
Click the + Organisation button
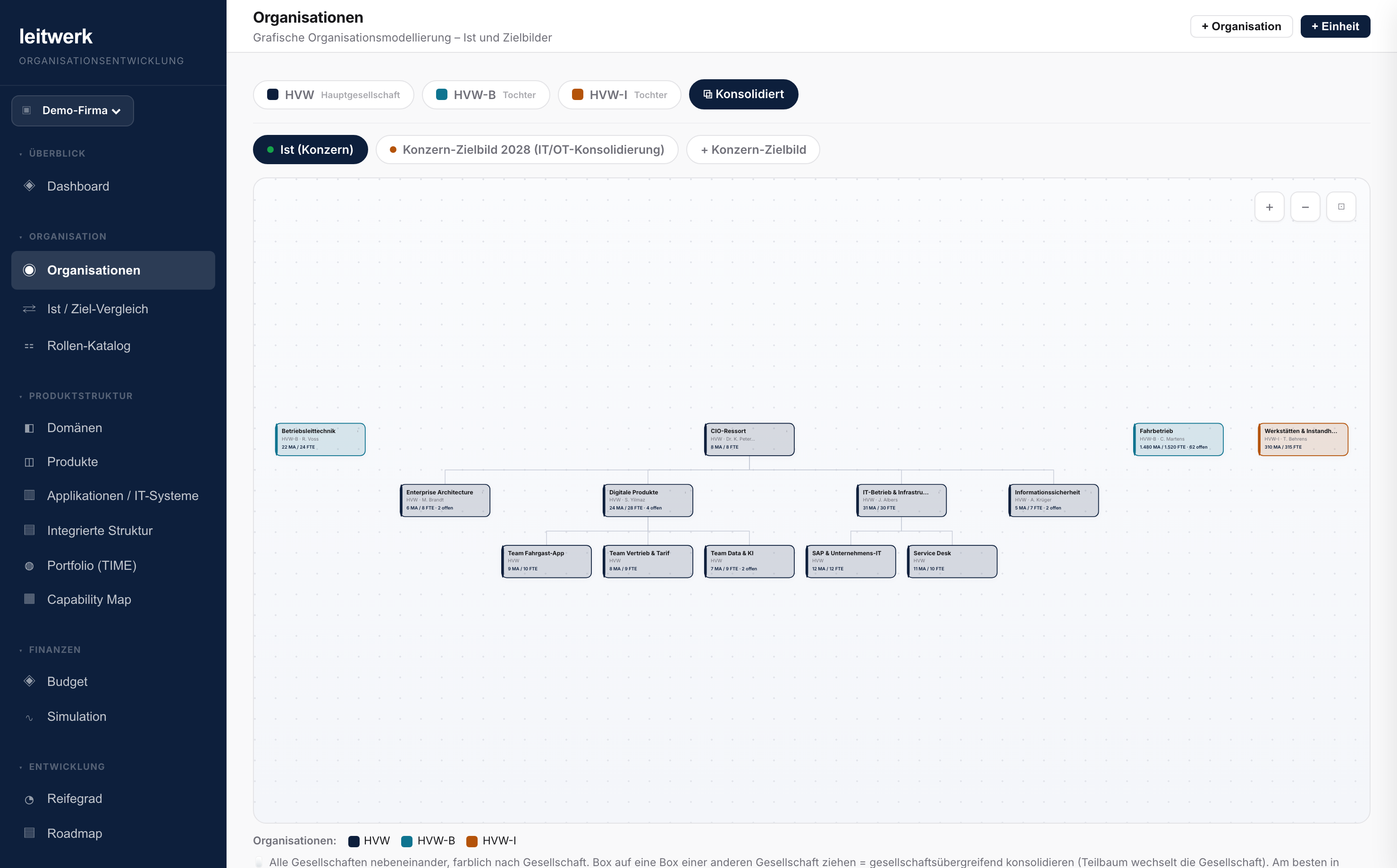click(x=1241, y=26)
